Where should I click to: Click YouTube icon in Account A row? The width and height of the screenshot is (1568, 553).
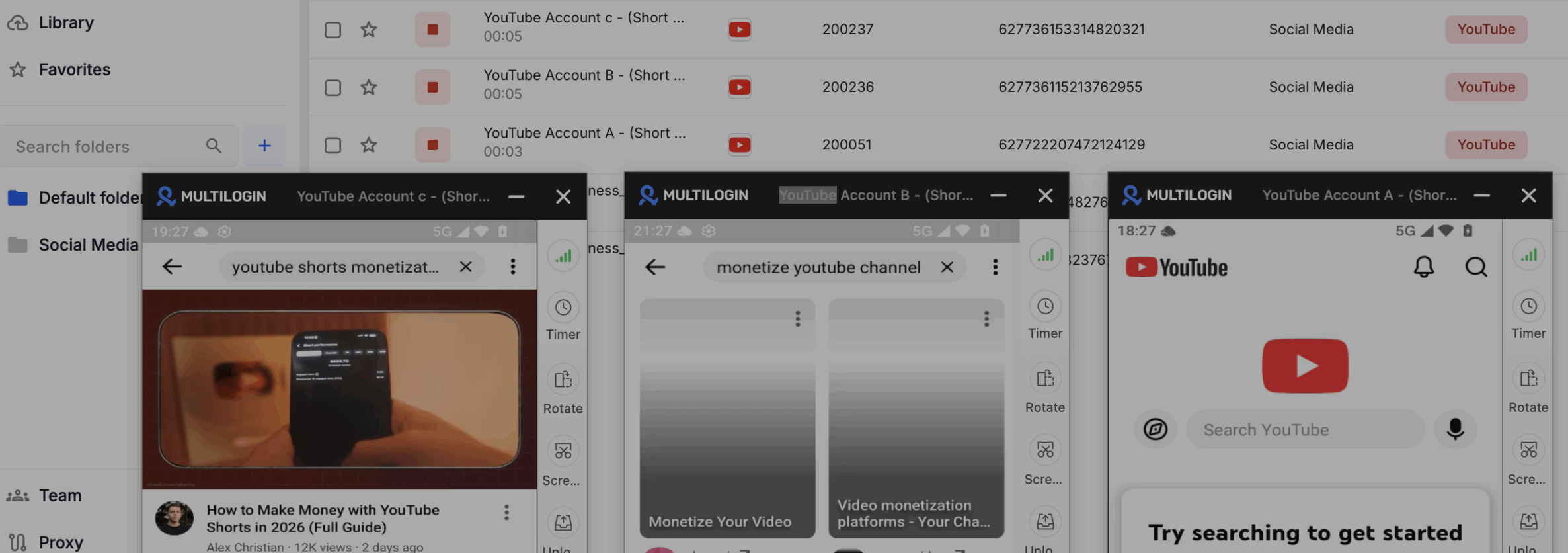tap(740, 145)
